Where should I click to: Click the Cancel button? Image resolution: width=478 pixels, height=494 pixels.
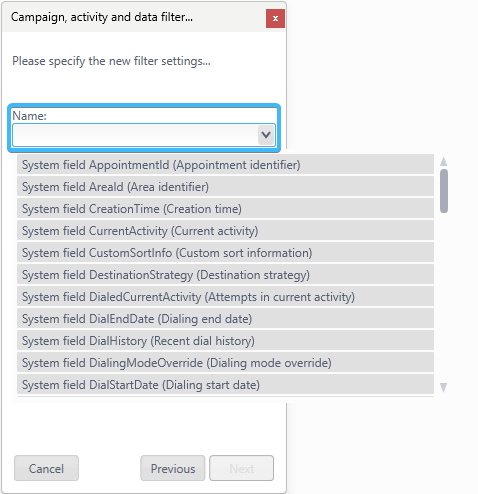pos(46,468)
